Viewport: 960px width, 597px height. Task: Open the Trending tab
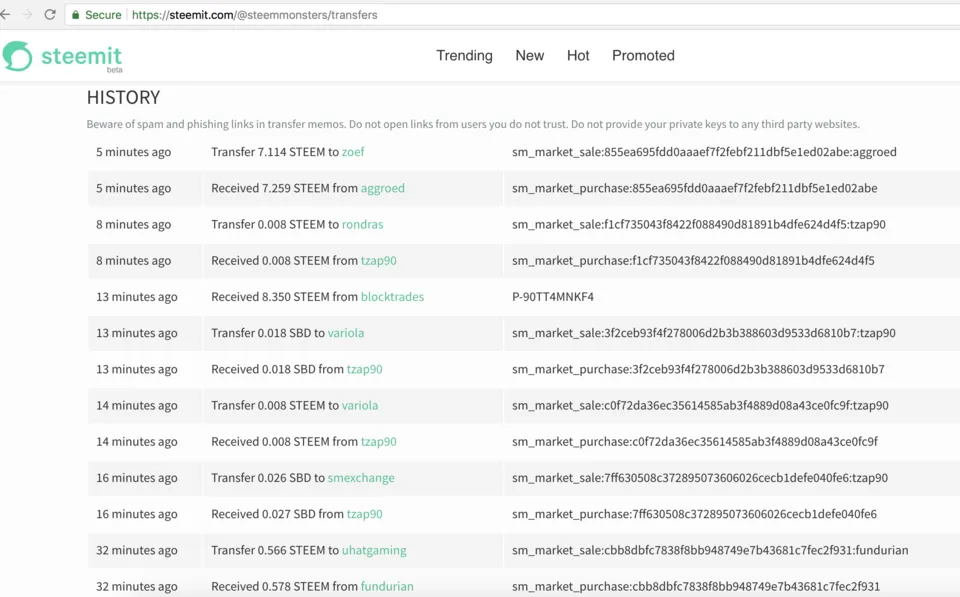coord(464,56)
